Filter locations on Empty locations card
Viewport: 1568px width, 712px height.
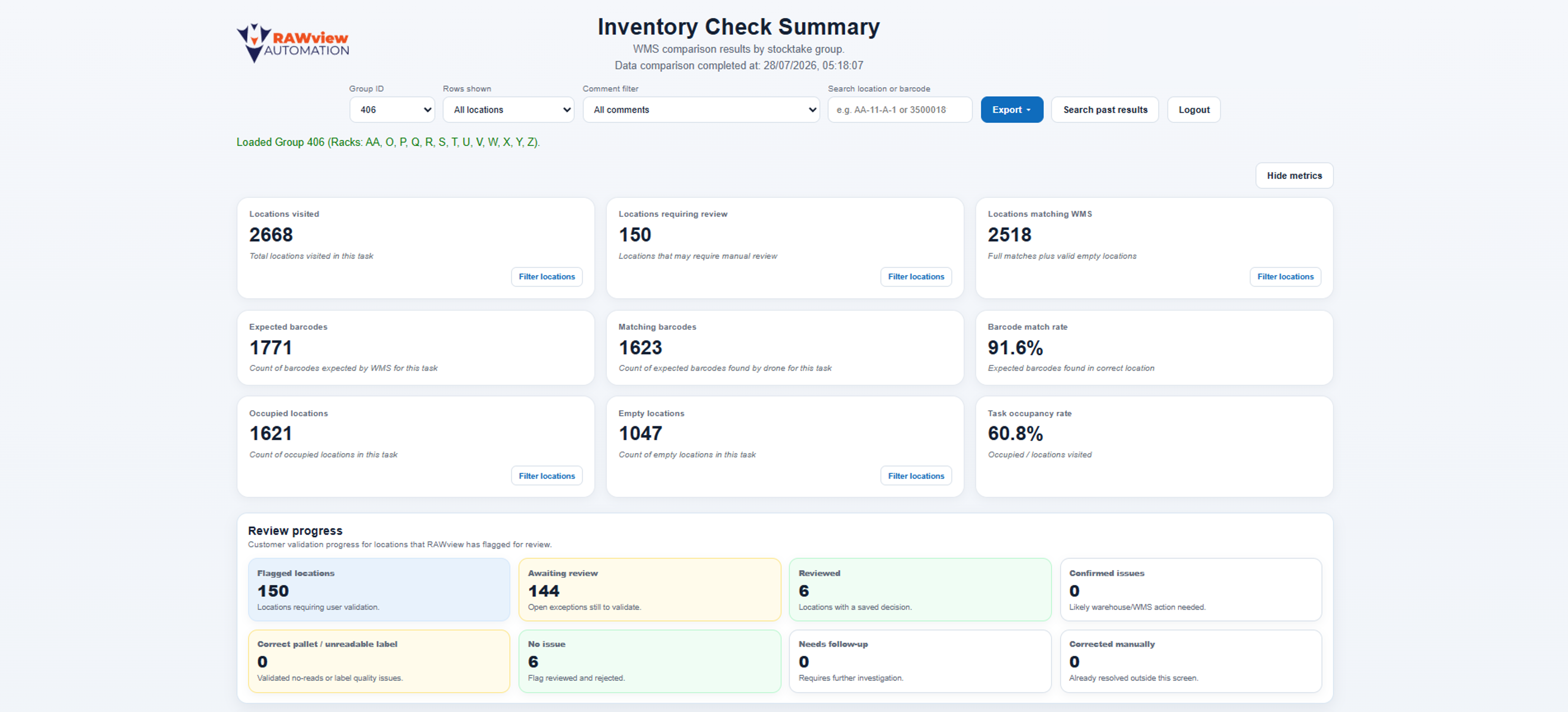click(916, 476)
